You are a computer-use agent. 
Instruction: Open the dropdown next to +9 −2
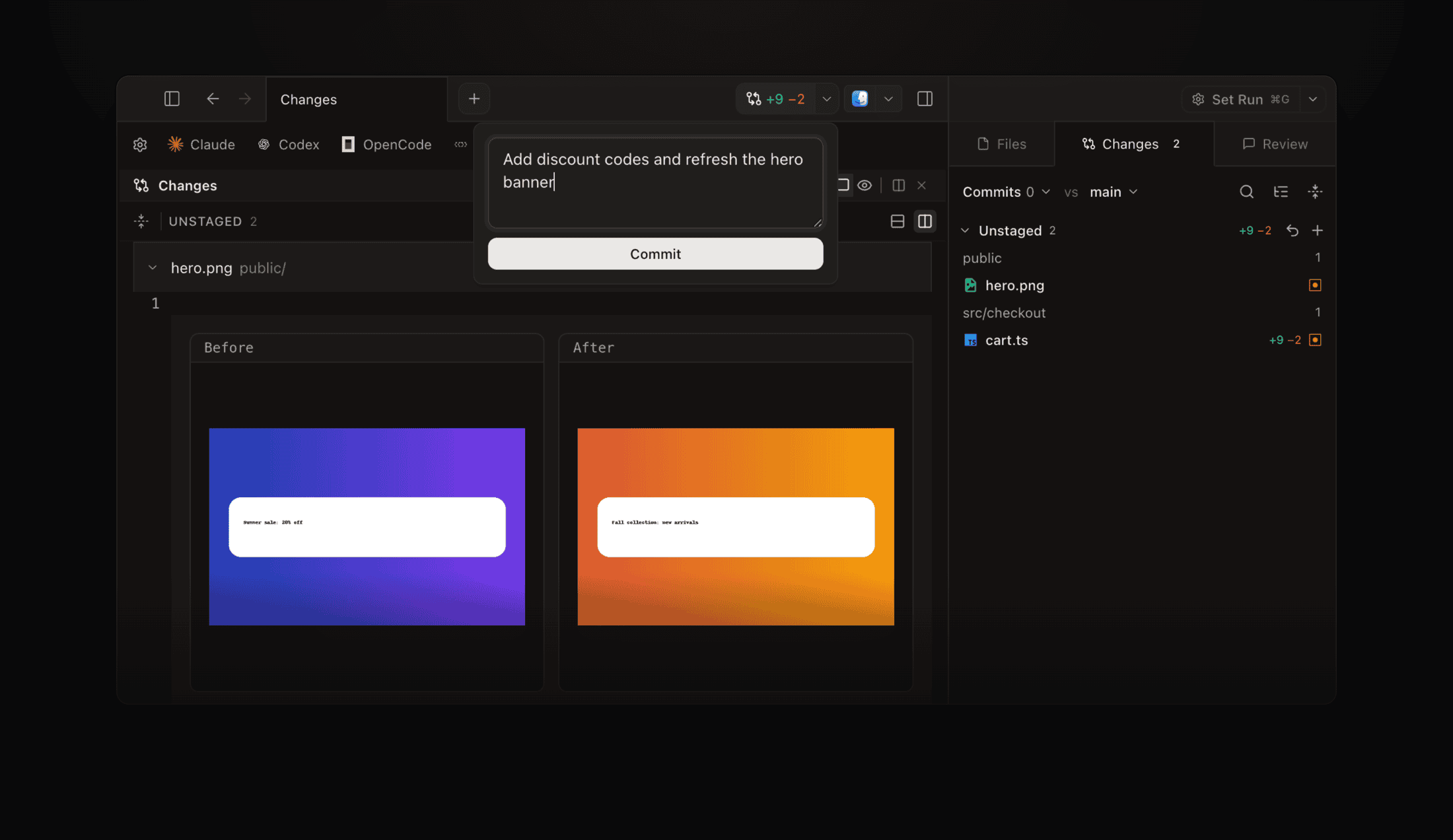point(827,99)
